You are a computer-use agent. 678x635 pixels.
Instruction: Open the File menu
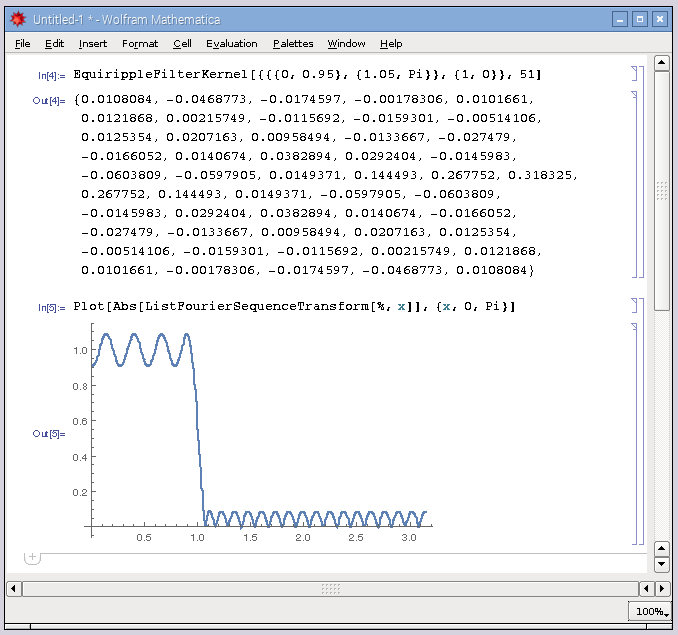point(22,44)
